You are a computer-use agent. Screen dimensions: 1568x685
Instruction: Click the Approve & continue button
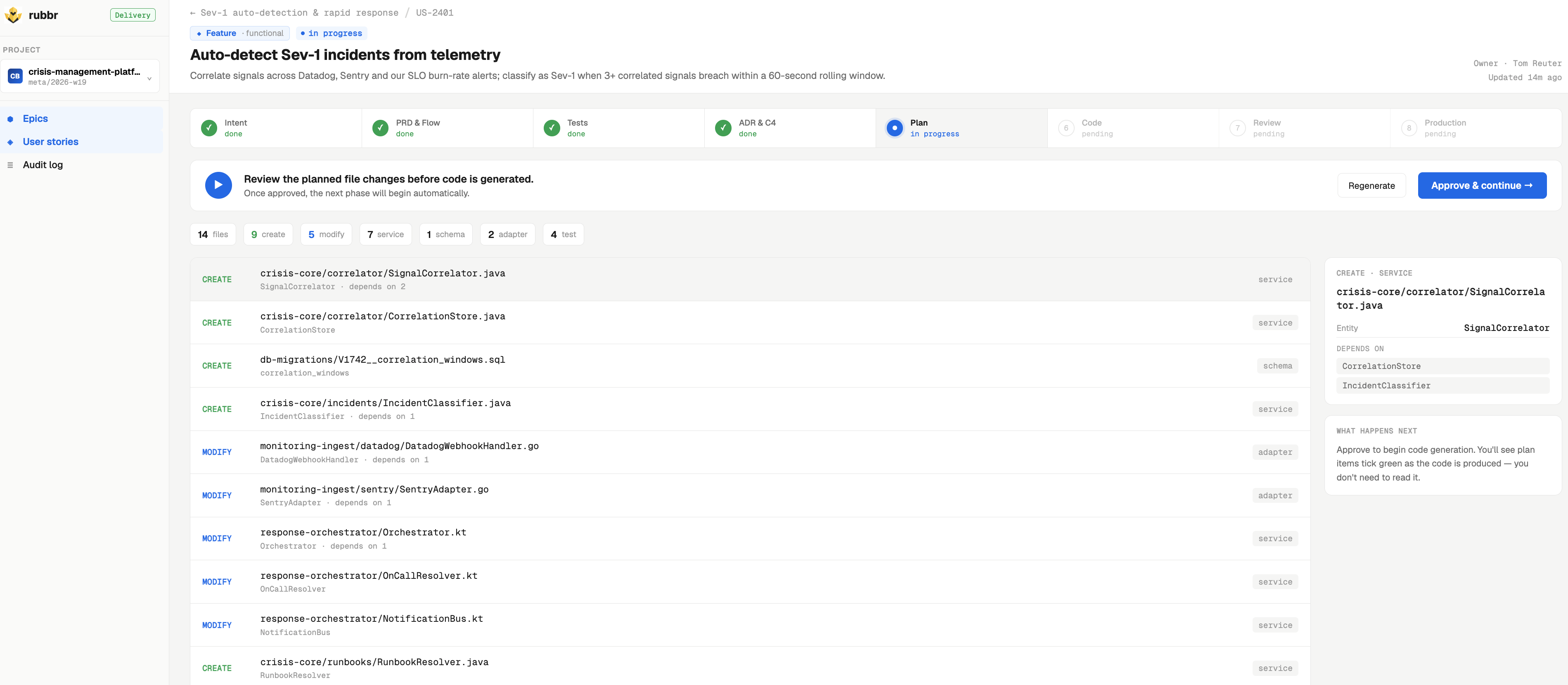point(1482,186)
